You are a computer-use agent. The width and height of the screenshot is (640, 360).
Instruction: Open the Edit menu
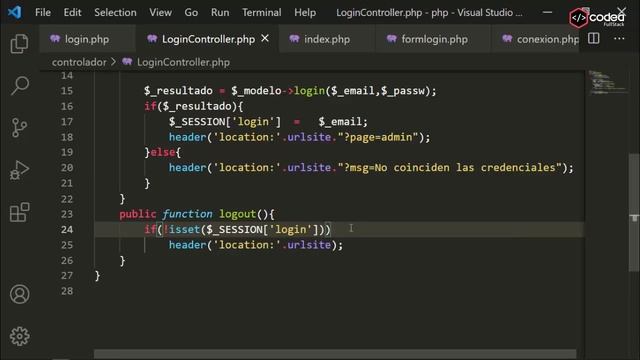[72, 13]
